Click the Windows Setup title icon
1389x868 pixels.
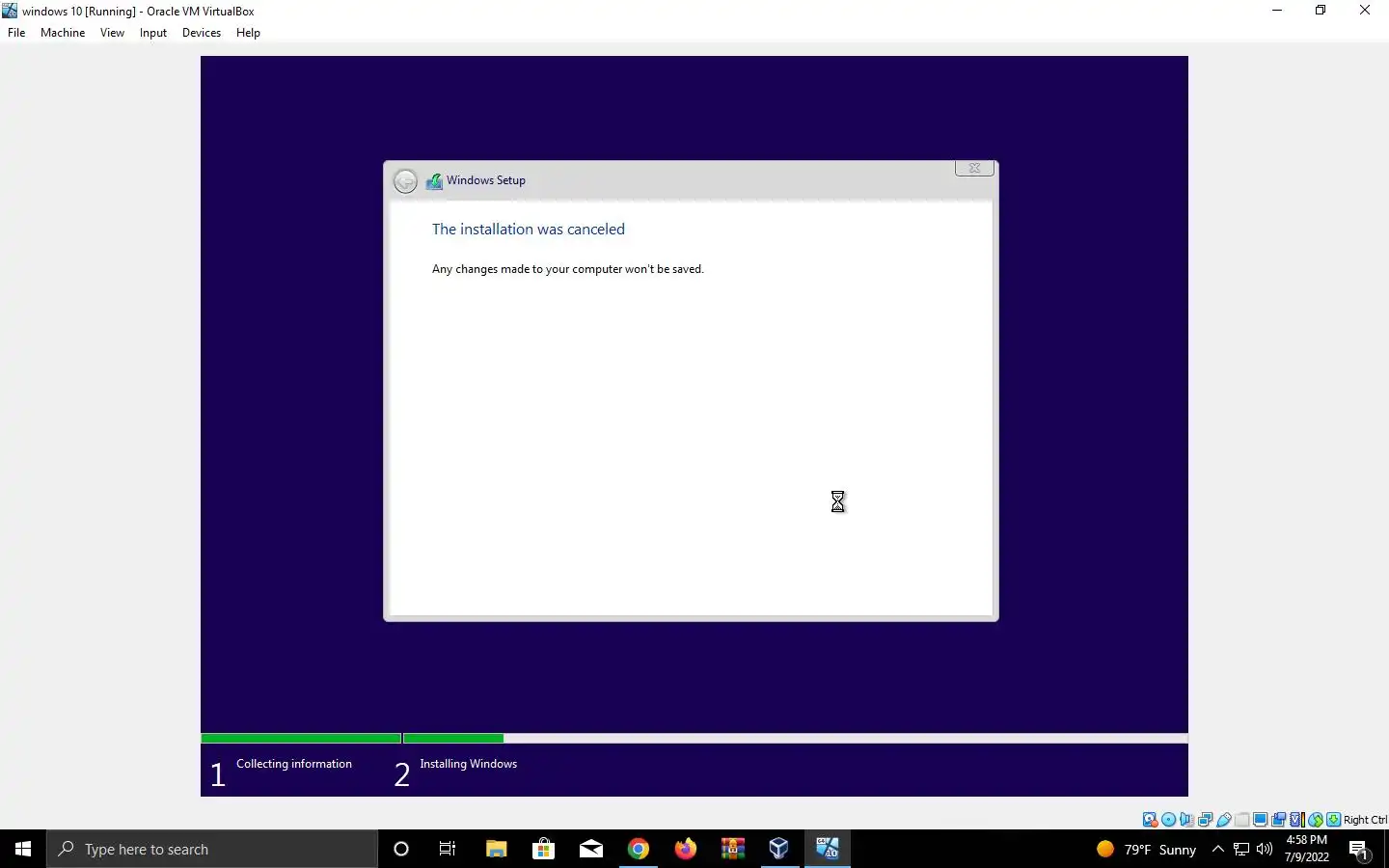click(434, 180)
